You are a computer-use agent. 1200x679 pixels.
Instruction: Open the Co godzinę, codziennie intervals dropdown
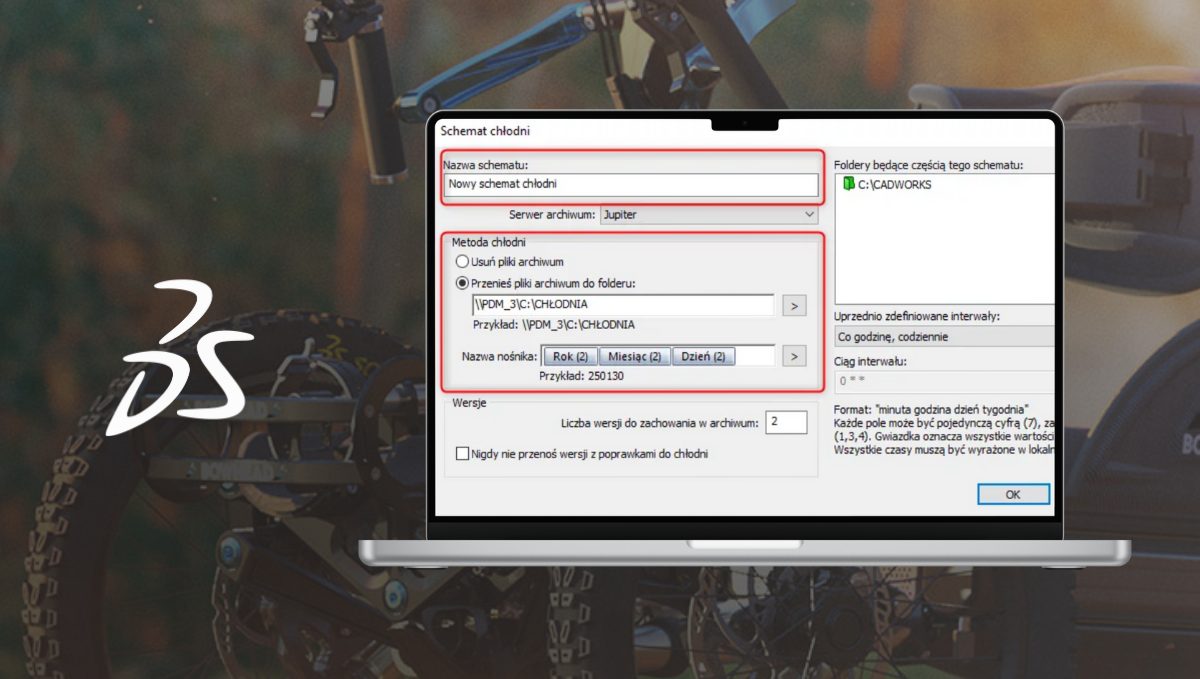coord(944,337)
